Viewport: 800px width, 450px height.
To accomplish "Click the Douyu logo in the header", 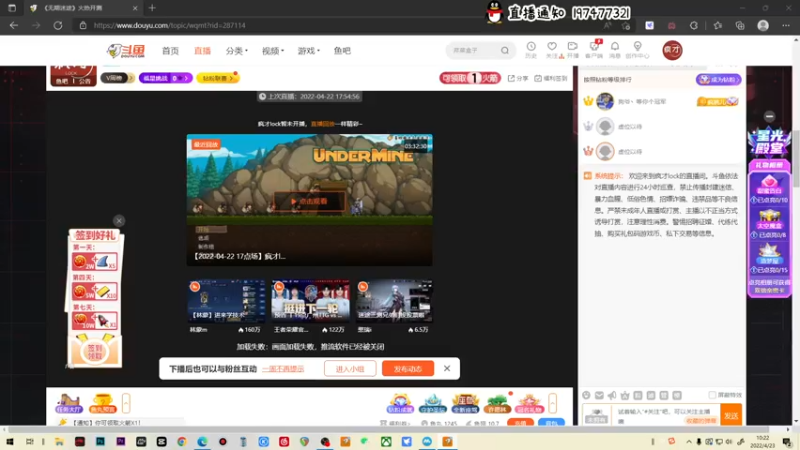I will [x=126, y=51].
